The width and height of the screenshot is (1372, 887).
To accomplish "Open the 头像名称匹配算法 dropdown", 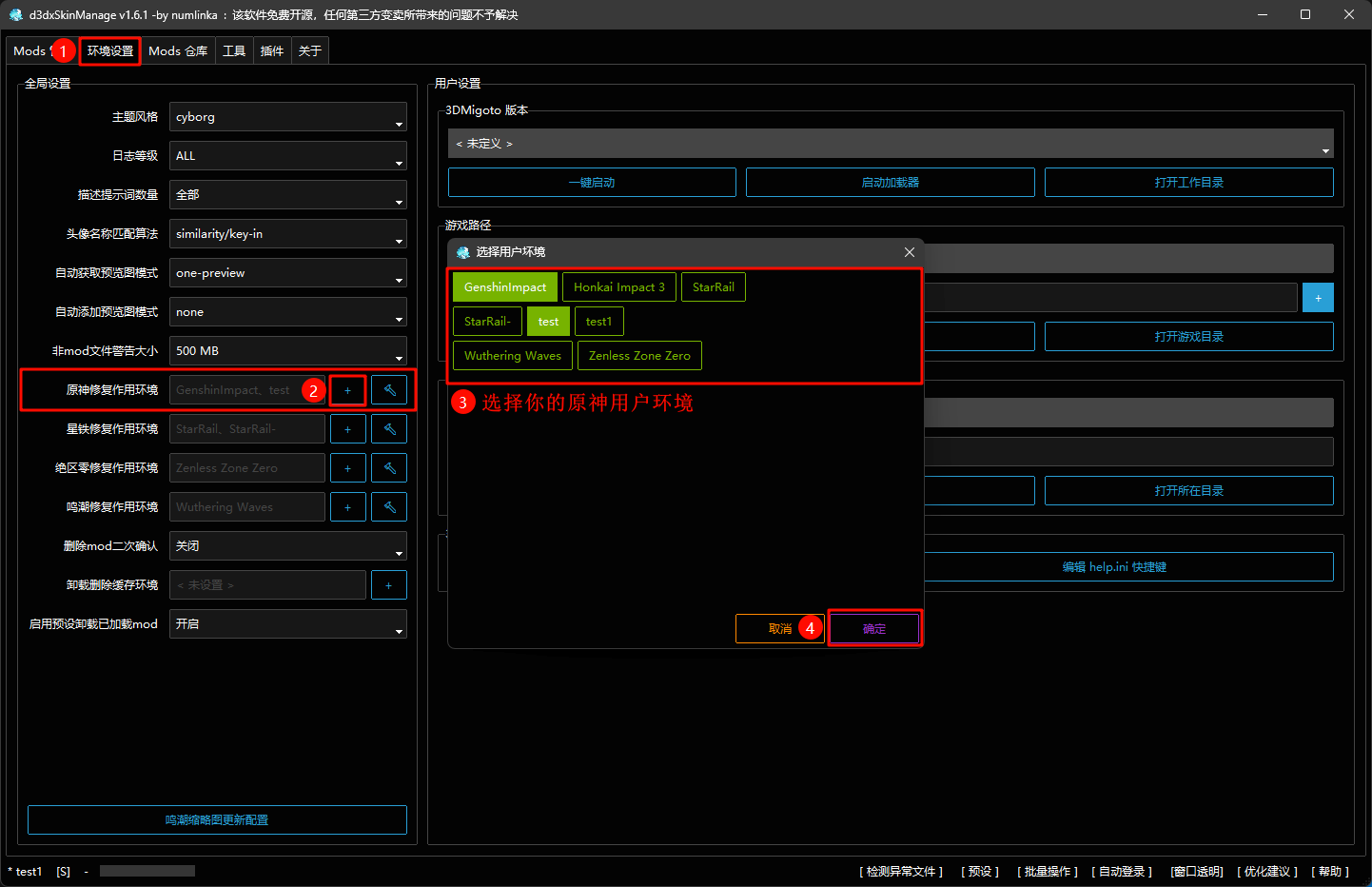I will [x=288, y=233].
